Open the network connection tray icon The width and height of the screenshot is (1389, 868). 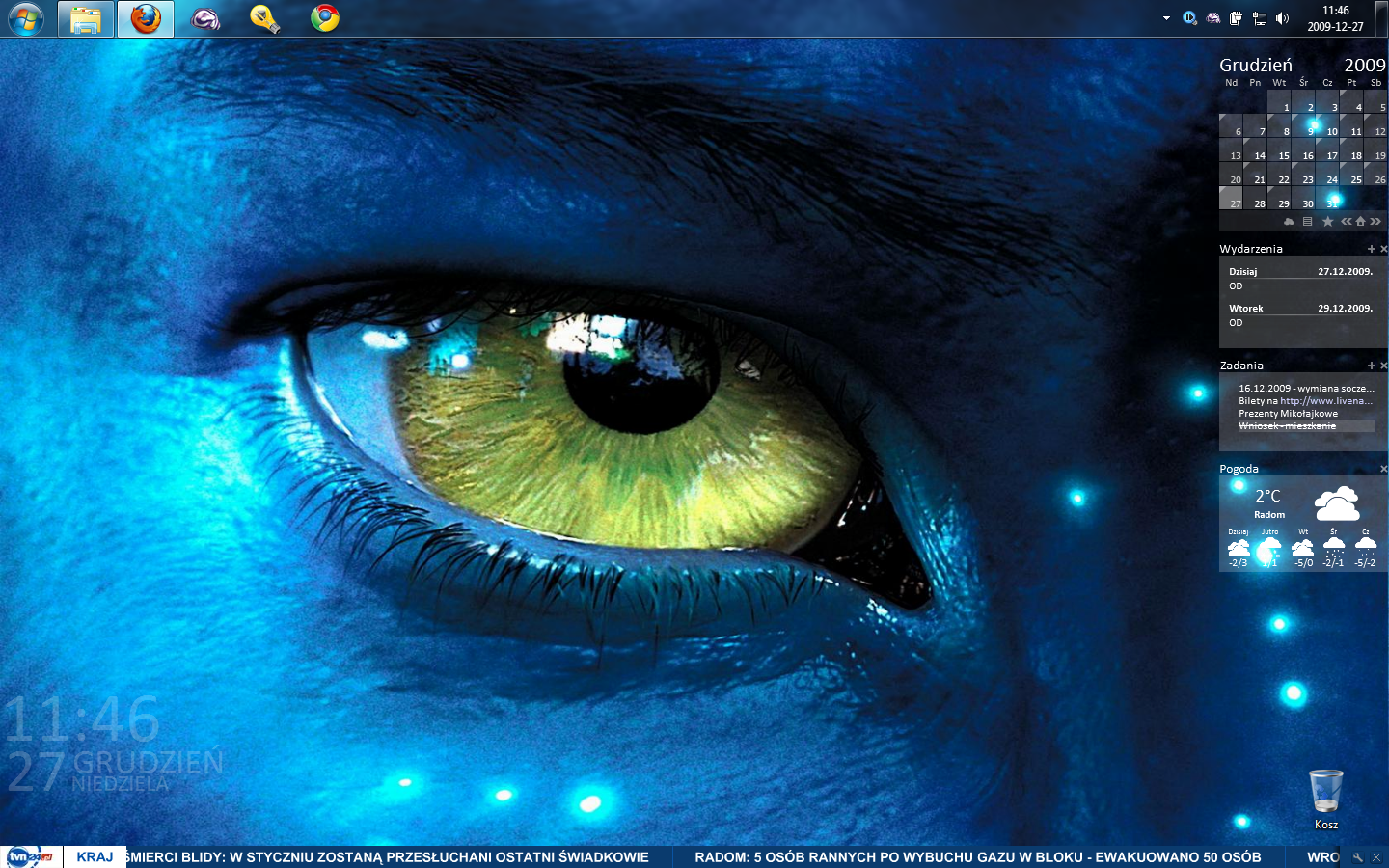(x=1259, y=18)
